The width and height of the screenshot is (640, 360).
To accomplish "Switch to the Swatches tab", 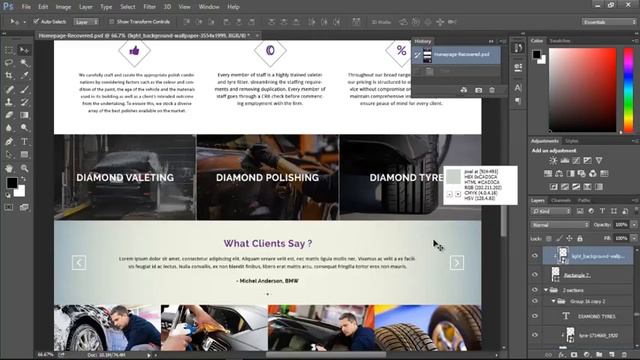I will point(560,41).
